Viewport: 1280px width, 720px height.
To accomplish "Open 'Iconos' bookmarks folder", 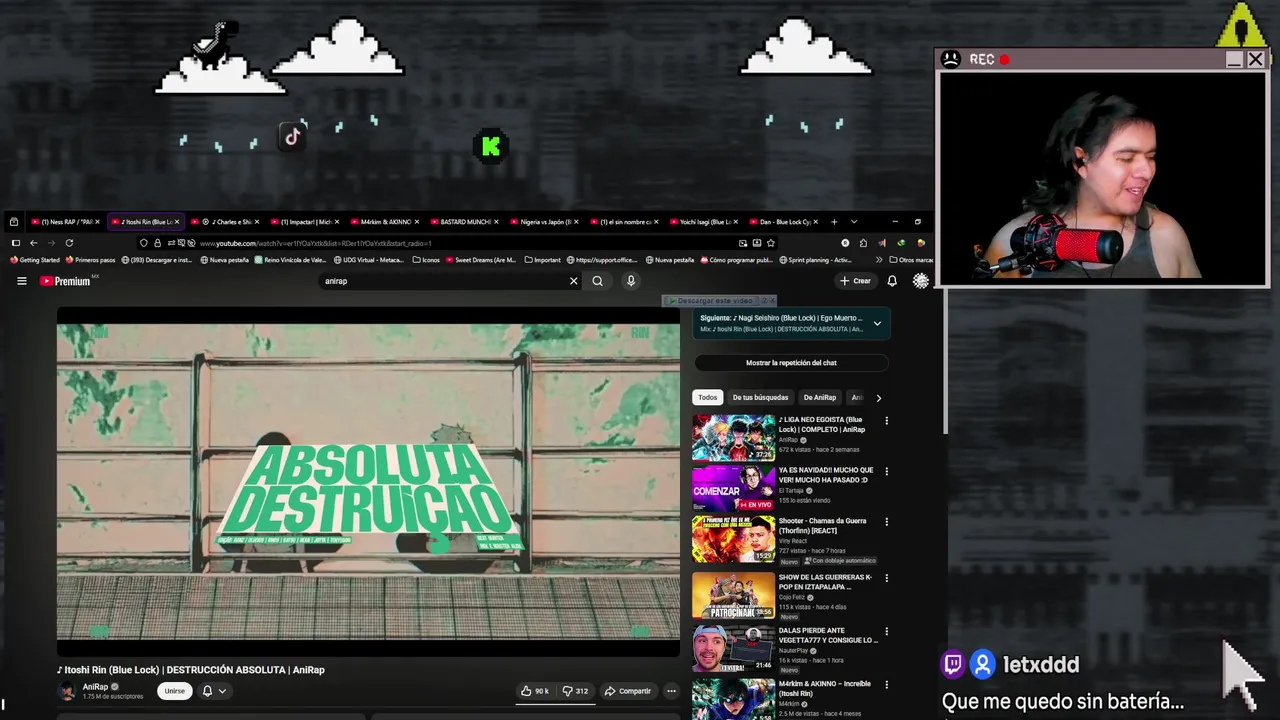I will 426,260.
